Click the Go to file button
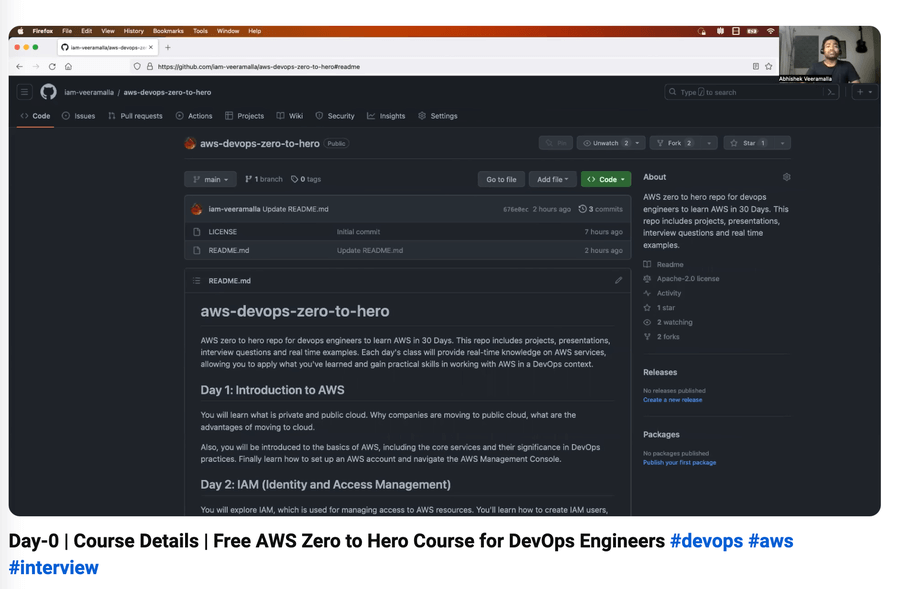The width and height of the screenshot is (900, 589). [501, 180]
